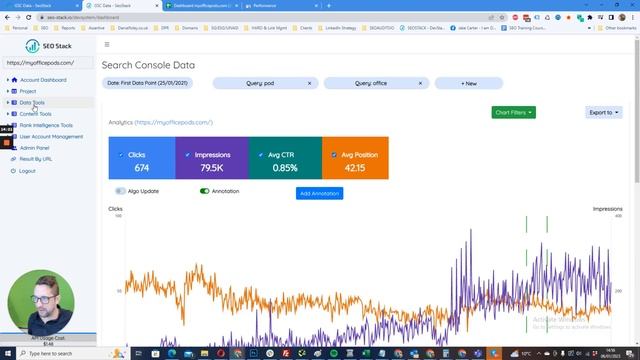640x360 pixels.
Task: Open the Date First Data Point filter
Action: tap(147, 83)
